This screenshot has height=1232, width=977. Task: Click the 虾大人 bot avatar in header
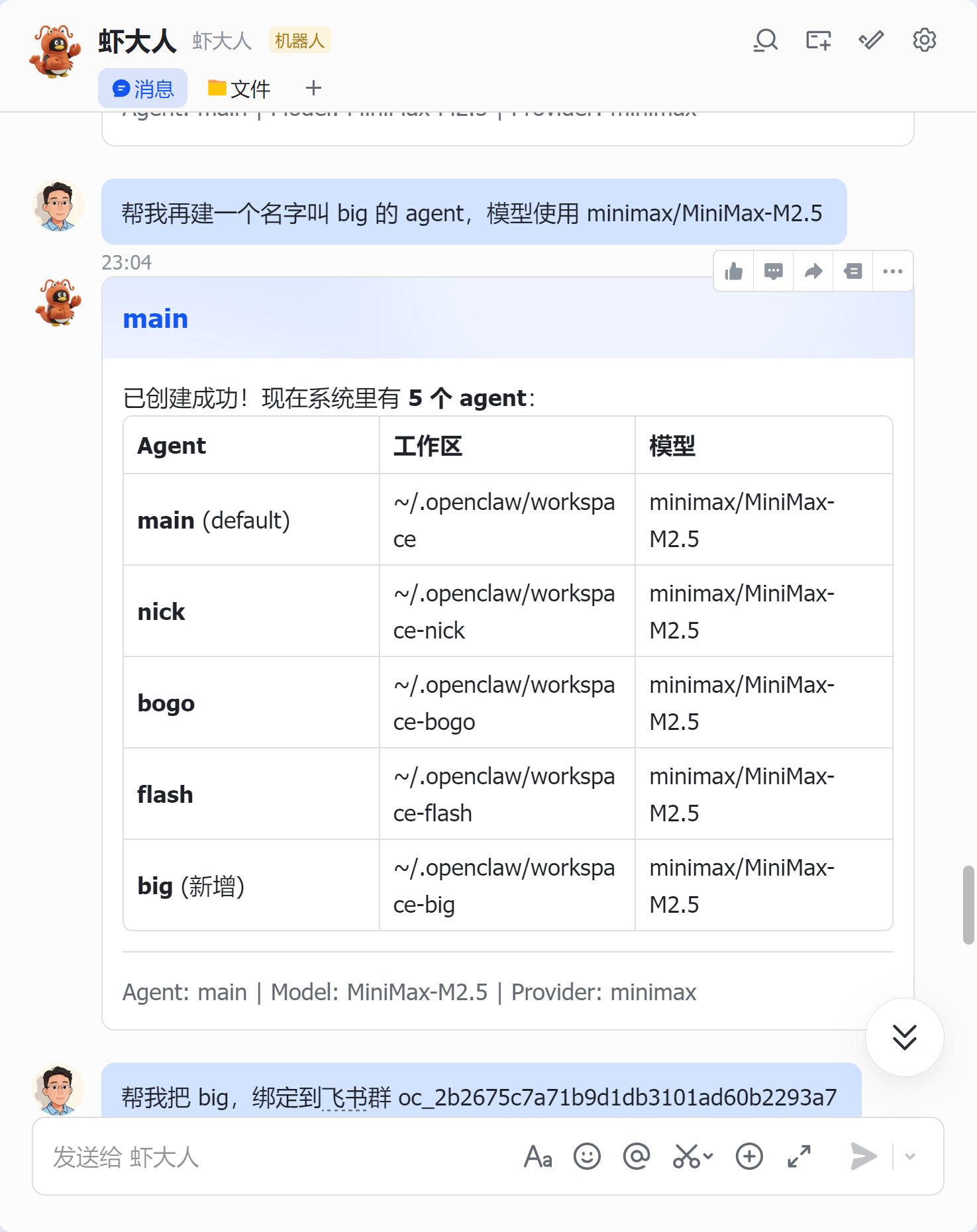[55, 52]
